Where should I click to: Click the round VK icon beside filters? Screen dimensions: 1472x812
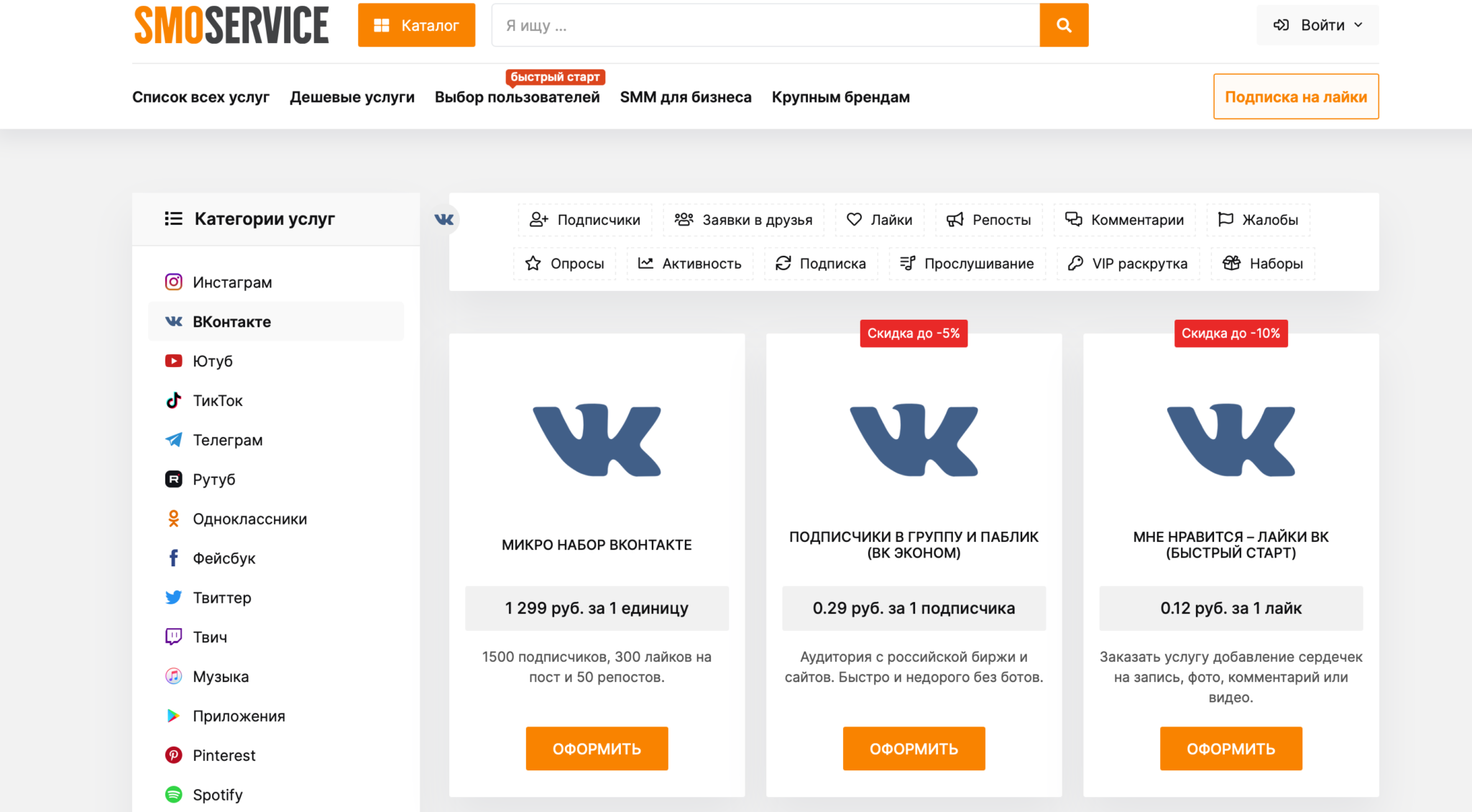[444, 219]
